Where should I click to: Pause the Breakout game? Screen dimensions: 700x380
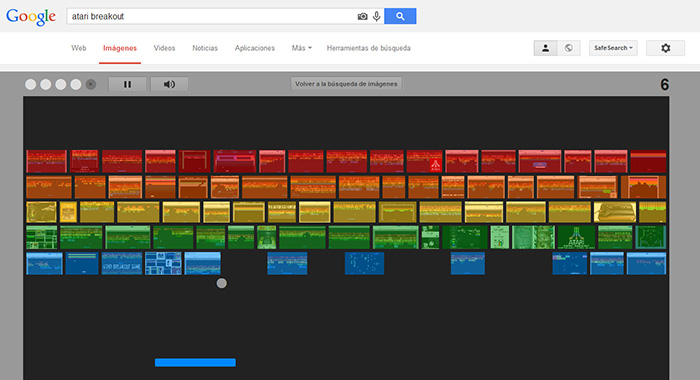point(127,84)
